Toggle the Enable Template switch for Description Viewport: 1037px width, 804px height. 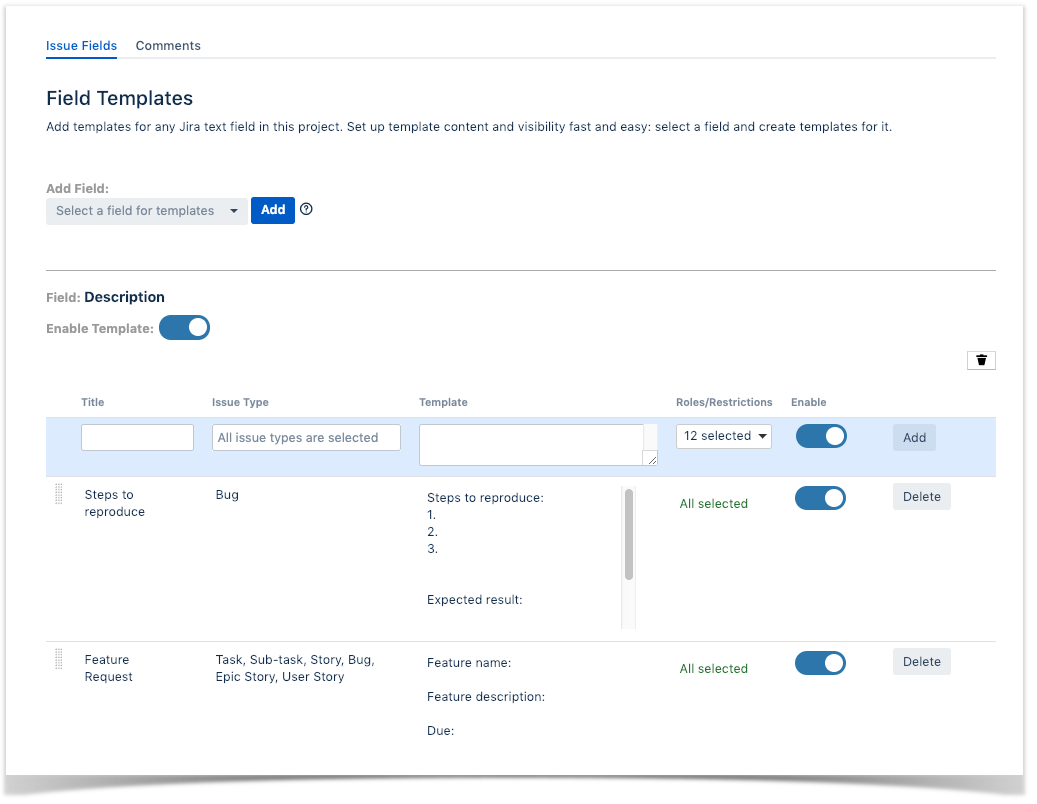tap(185, 328)
